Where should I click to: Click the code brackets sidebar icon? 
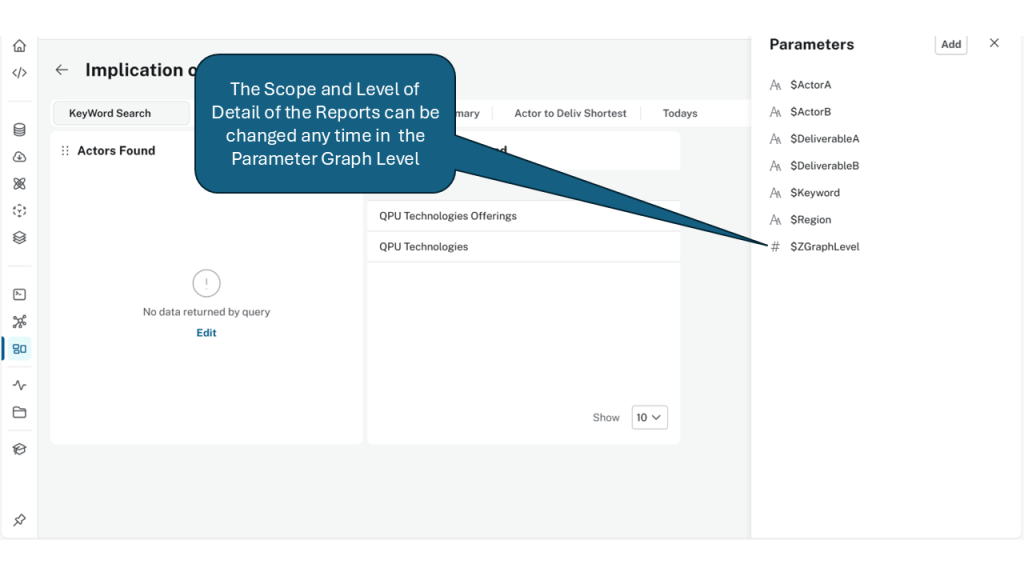[19, 73]
